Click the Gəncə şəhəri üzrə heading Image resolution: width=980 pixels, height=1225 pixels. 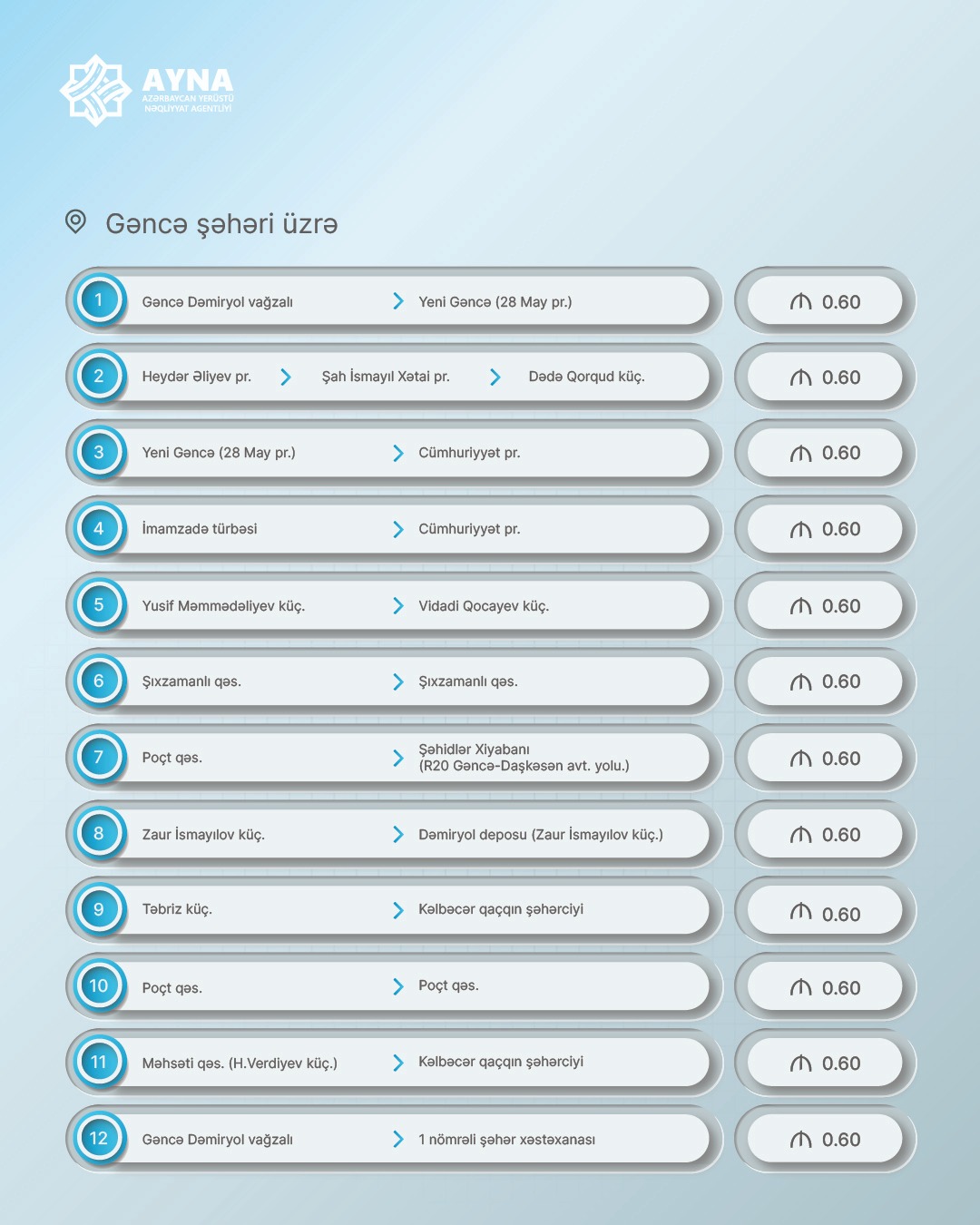[221, 223]
